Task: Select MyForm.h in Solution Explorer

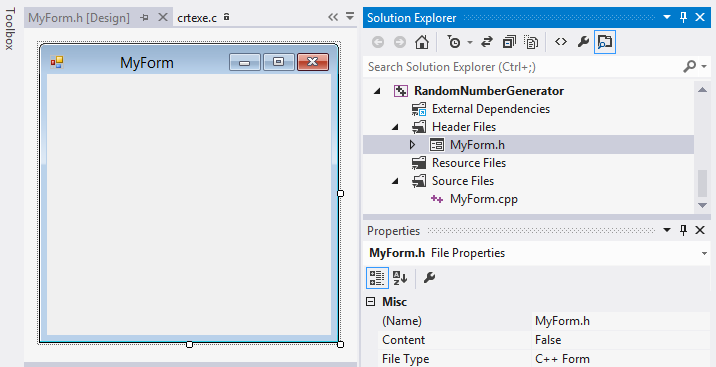Action: click(x=477, y=145)
